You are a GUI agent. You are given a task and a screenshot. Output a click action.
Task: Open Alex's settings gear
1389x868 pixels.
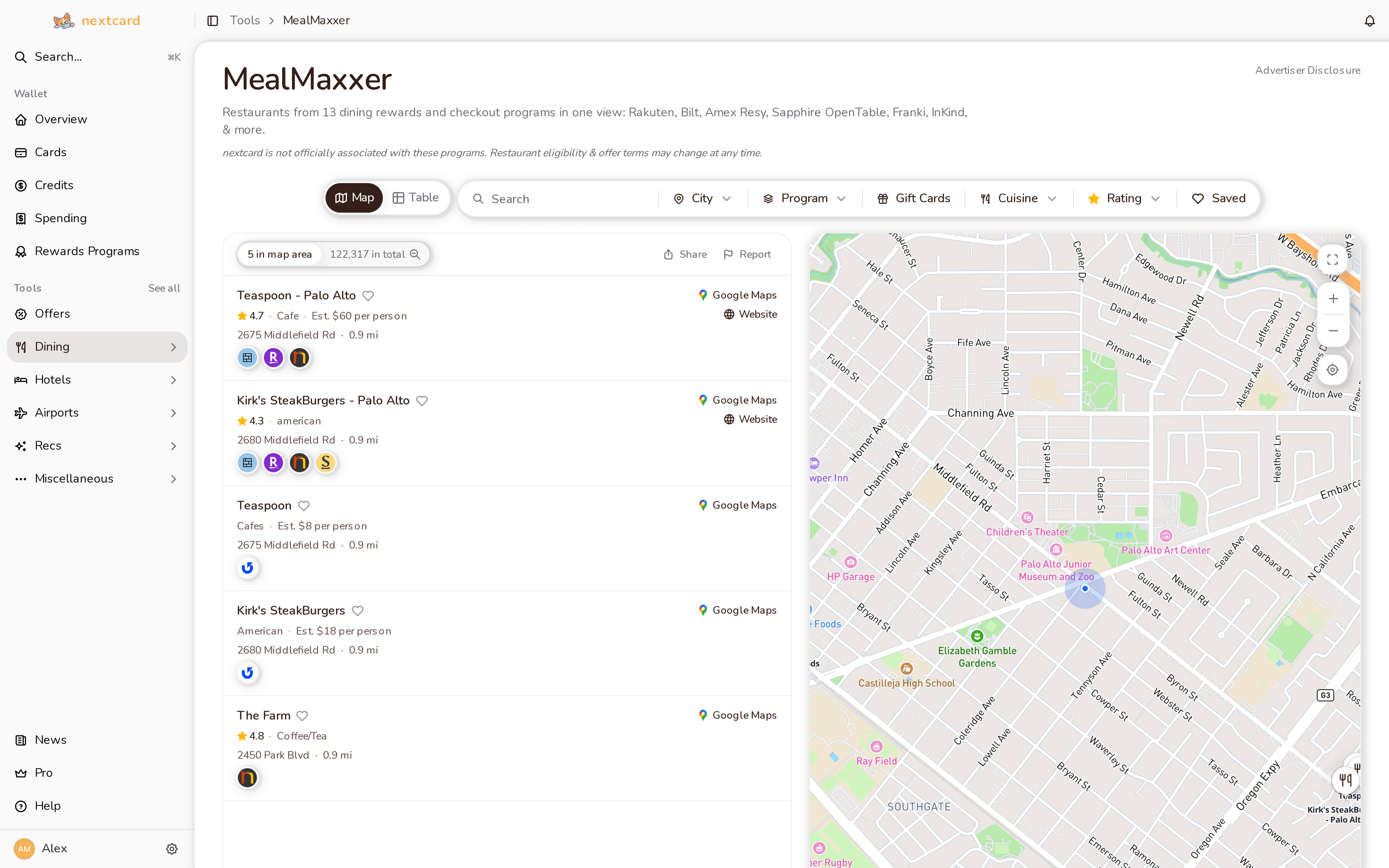171,848
